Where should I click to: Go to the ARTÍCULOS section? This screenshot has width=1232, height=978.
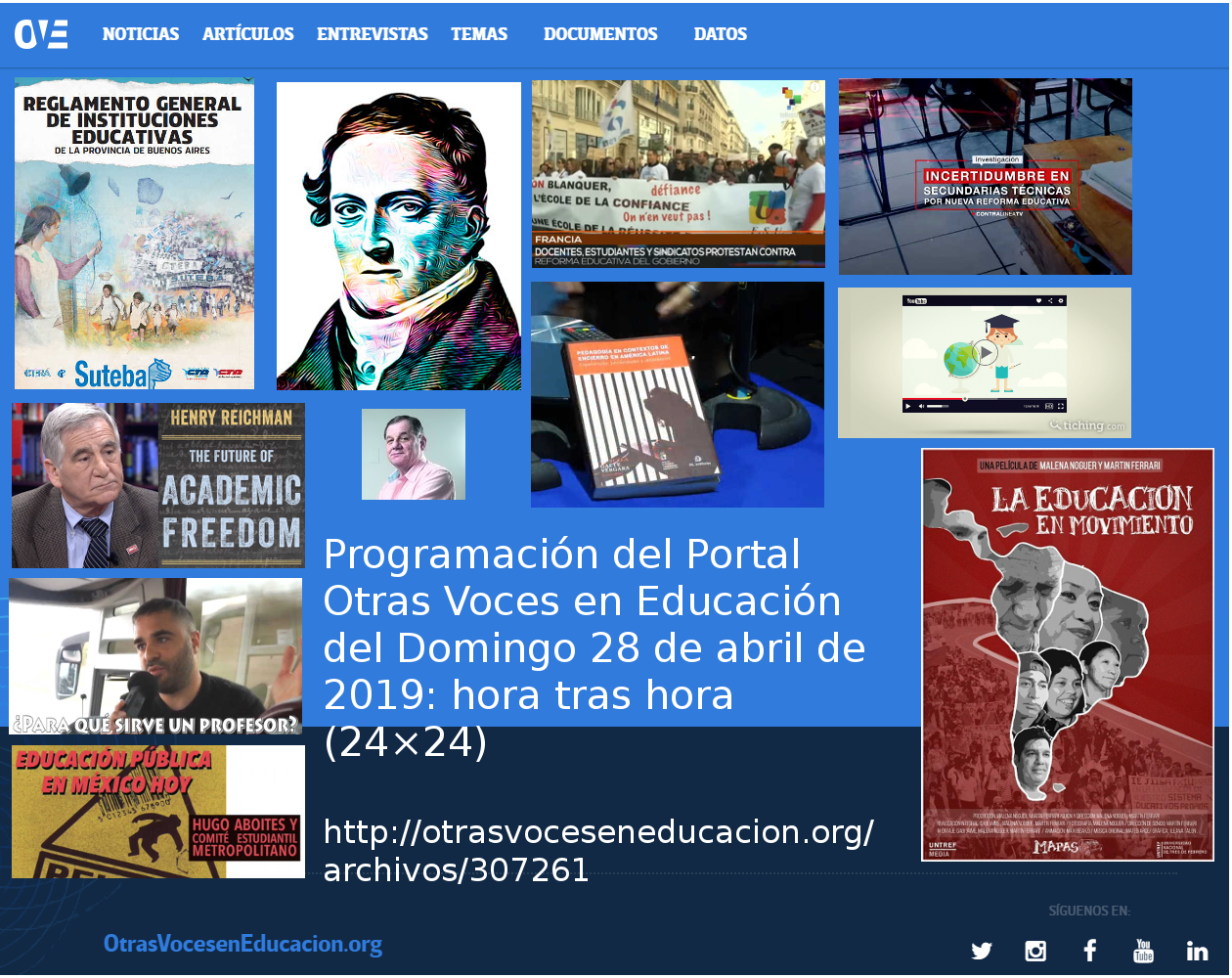[248, 34]
